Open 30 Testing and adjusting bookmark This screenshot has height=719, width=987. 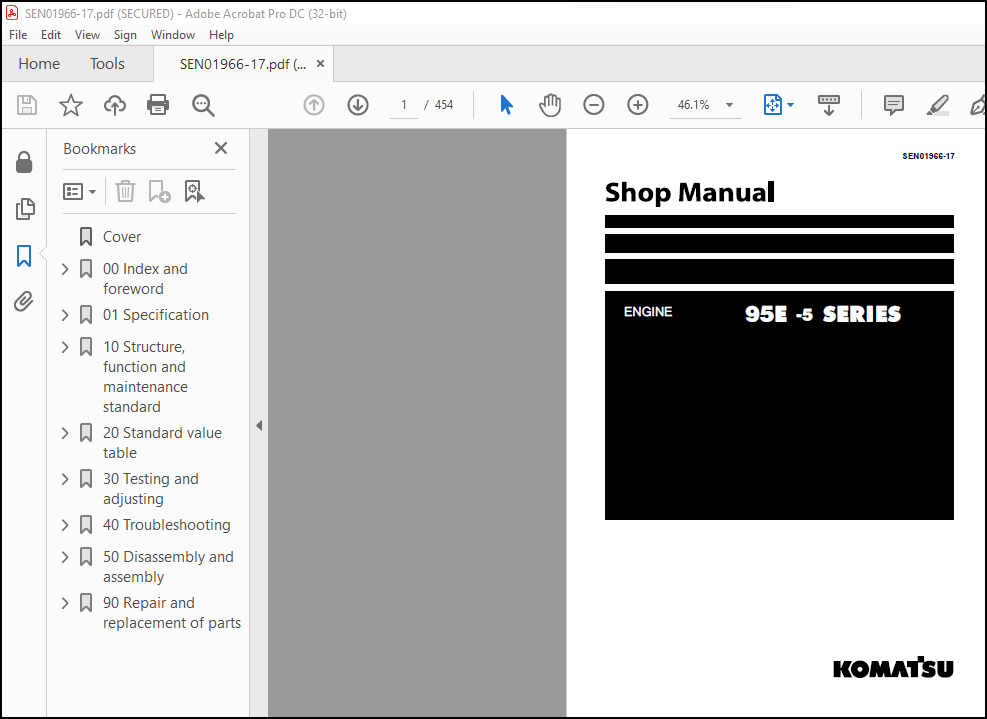coord(150,489)
